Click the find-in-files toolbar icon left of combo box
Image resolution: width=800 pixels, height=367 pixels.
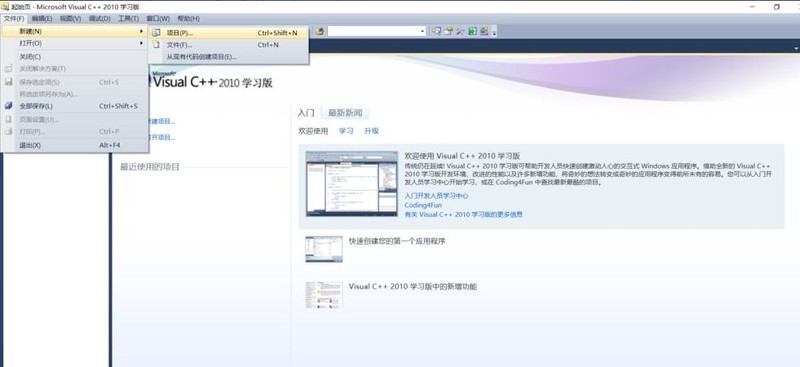(x=319, y=32)
